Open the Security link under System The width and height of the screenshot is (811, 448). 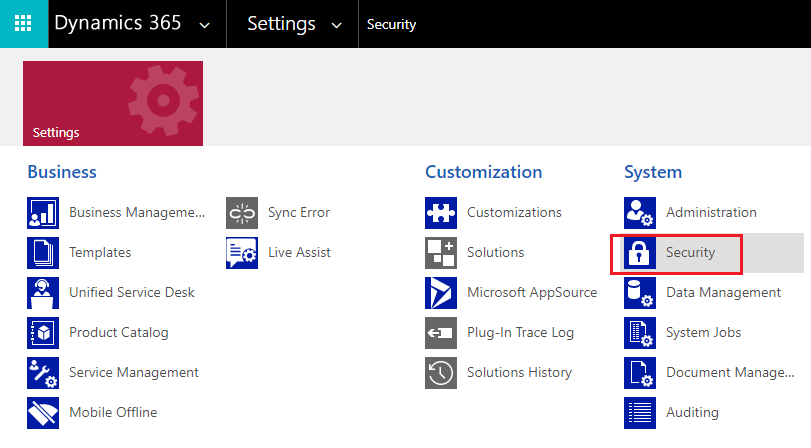[690, 252]
